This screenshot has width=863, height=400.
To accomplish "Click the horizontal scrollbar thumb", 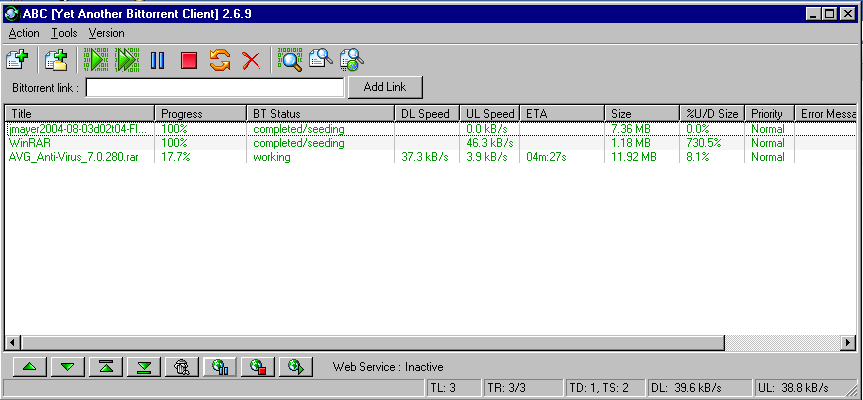I will click(x=372, y=342).
